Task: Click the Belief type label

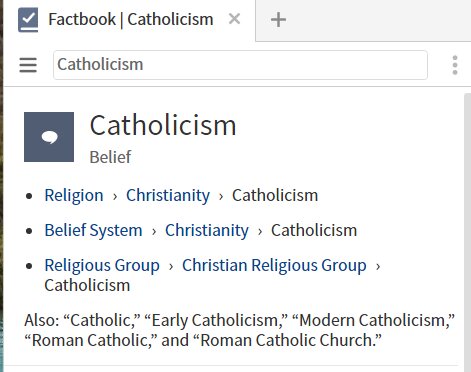Action: point(110,157)
